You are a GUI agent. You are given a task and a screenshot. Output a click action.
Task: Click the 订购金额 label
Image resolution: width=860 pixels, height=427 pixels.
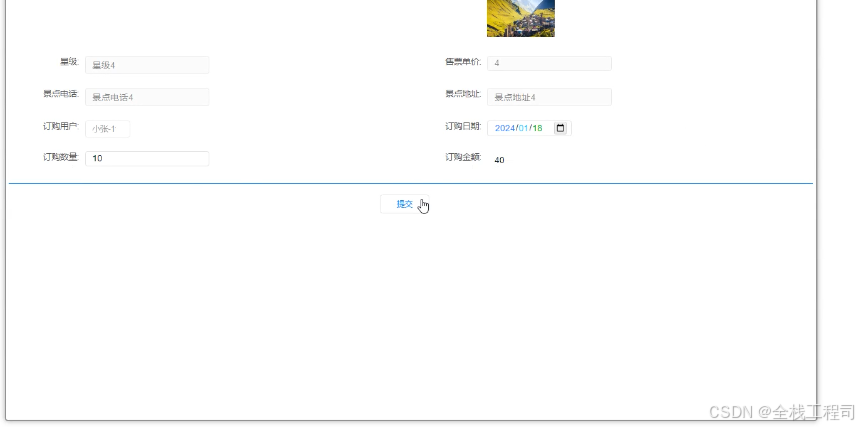pos(463,157)
